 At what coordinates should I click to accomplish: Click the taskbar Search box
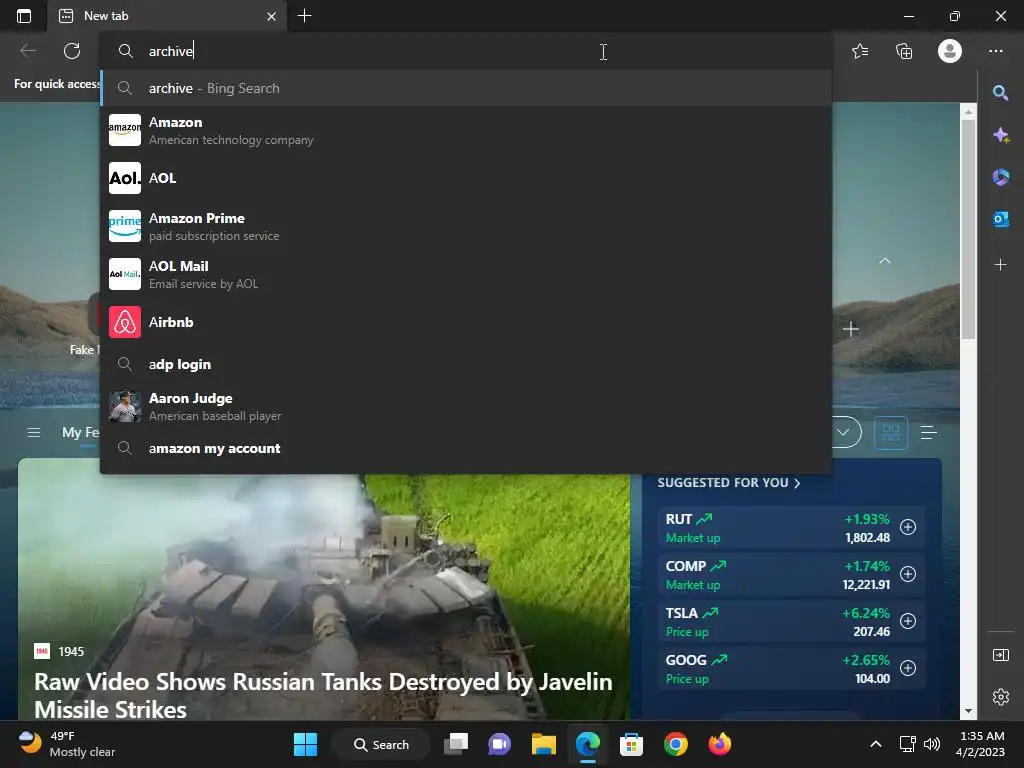[381, 744]
